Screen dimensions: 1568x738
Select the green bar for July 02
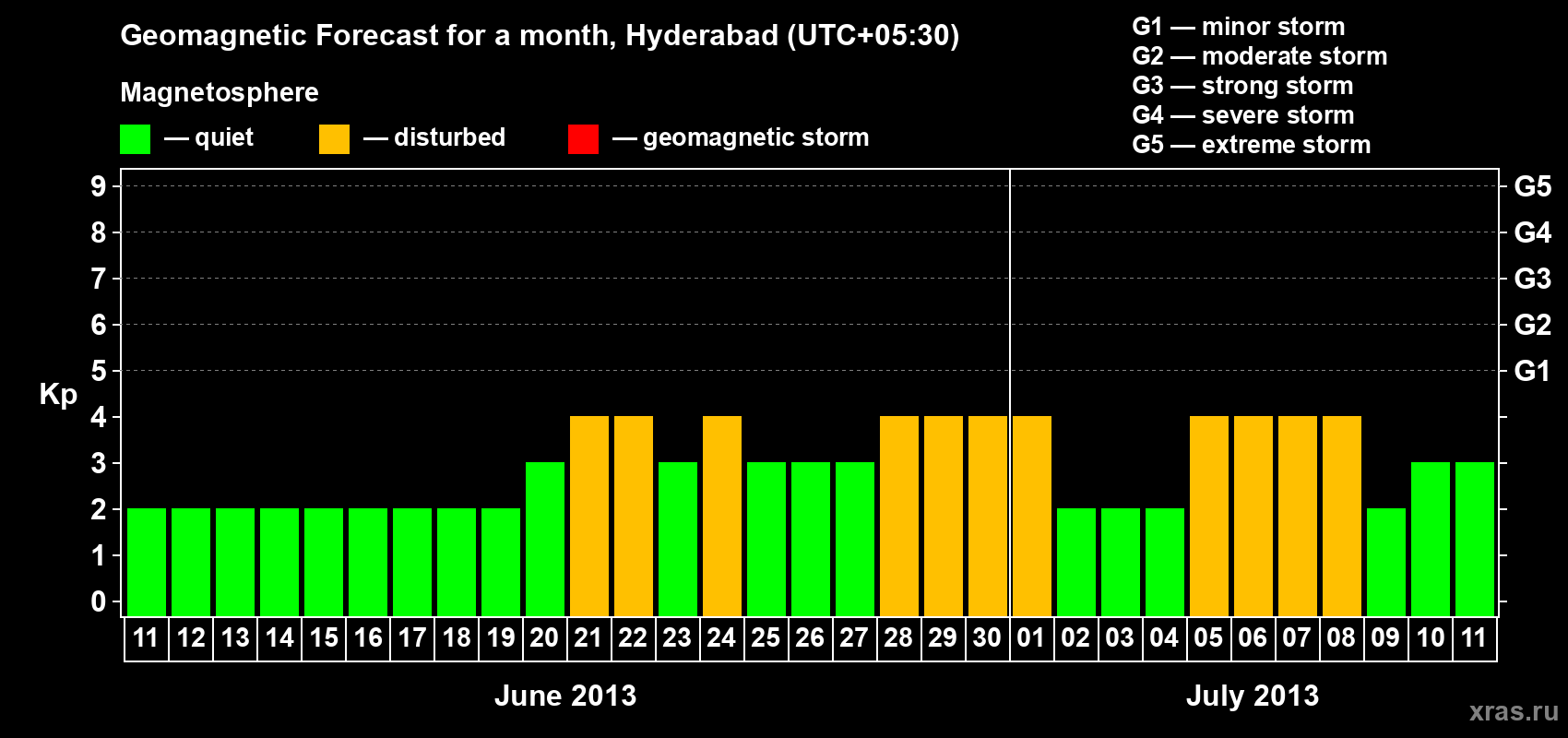[1076, 562]
